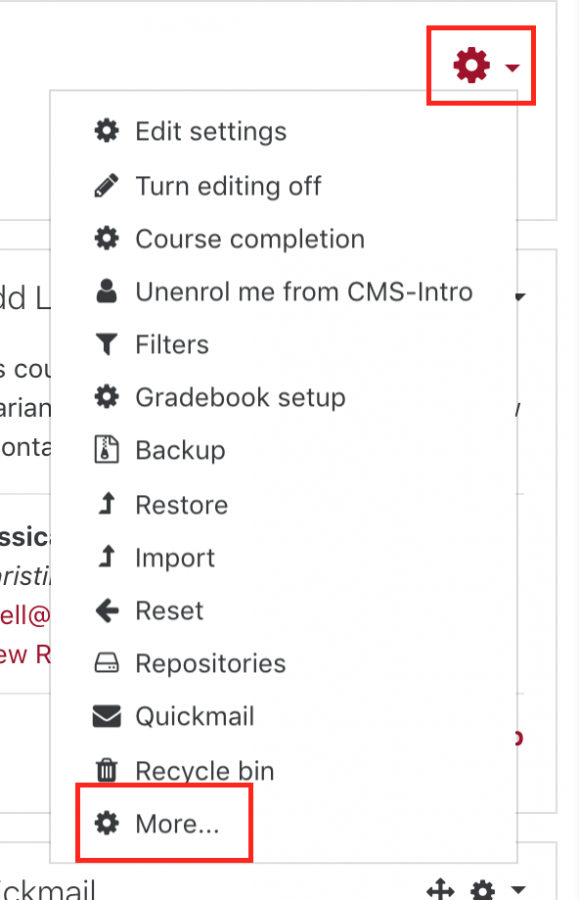
Task: Click the envelope icon for Quickmail
Action: point(107,716)
